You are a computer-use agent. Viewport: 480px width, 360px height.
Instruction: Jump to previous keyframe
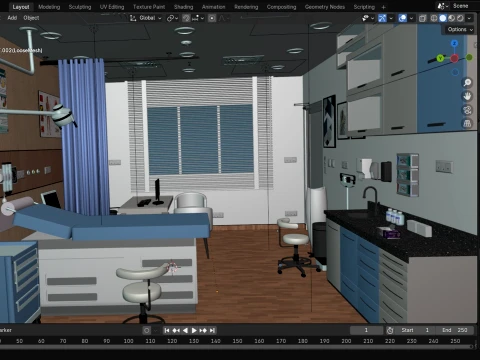point(176,330)
